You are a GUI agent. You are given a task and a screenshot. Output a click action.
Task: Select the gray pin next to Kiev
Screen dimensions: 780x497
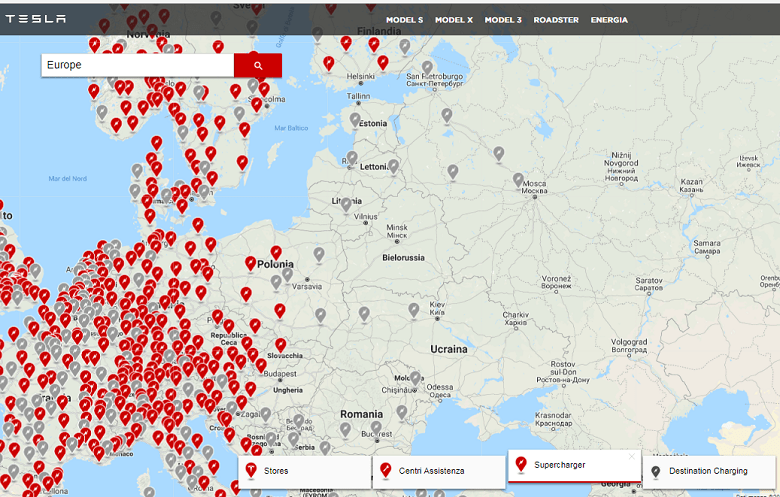(x=414, y=310)
